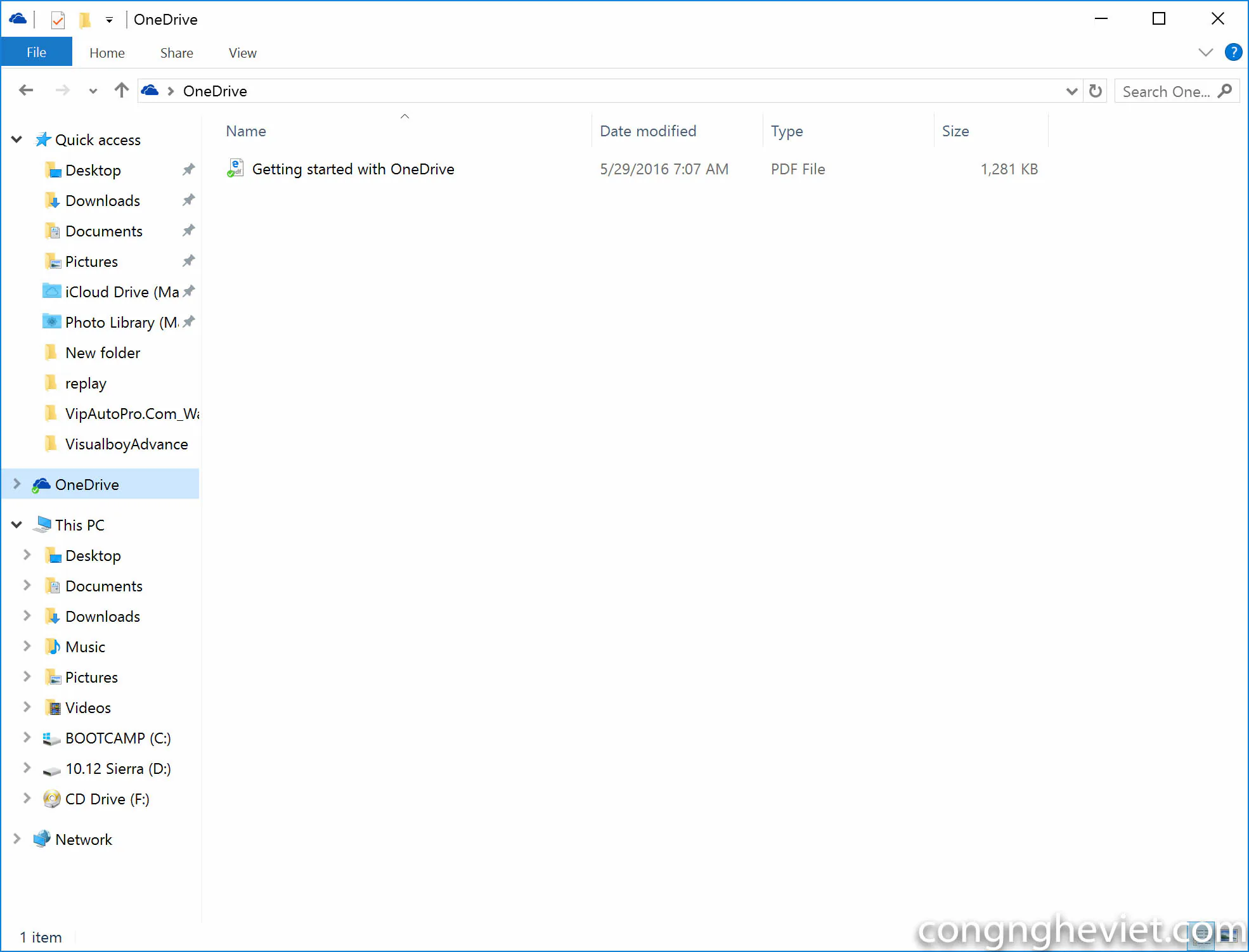Click the search magnifier icon
1249x952 pixels.
tap(1226, 91)
